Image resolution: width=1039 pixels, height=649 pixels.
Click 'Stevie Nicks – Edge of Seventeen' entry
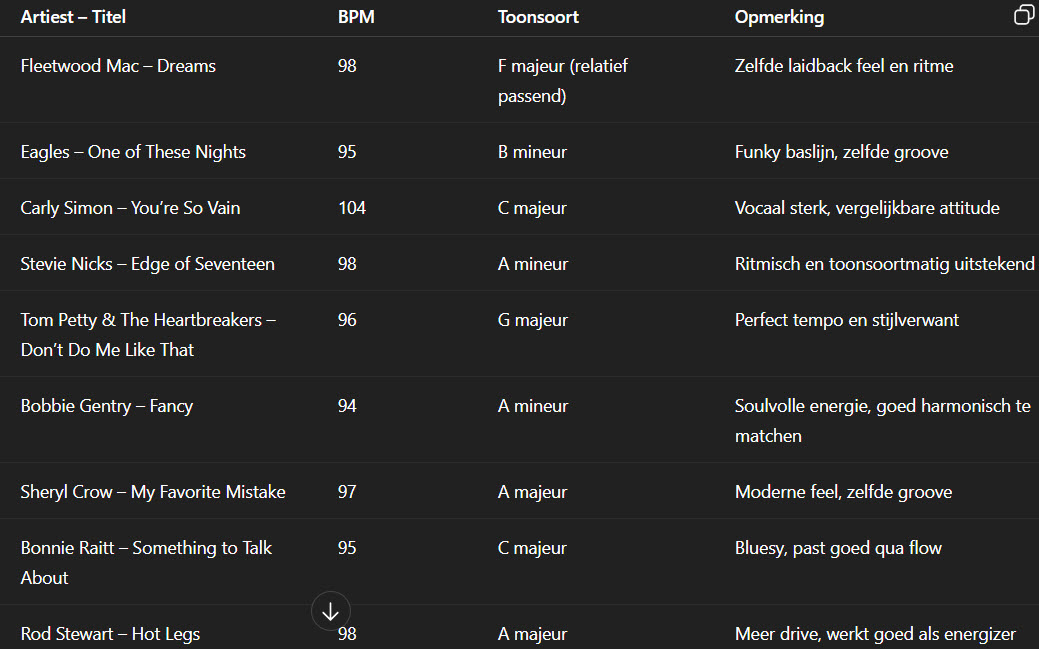147,264
